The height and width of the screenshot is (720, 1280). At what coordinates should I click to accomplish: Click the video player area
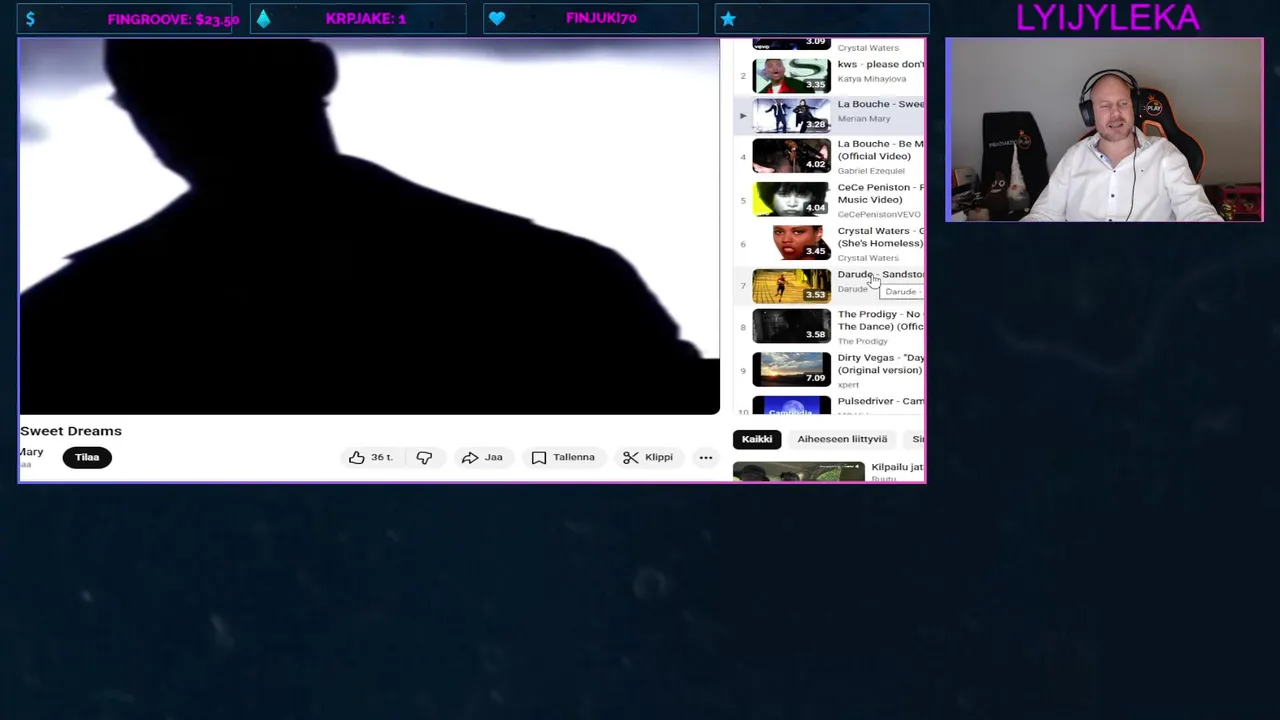[369, 226]
